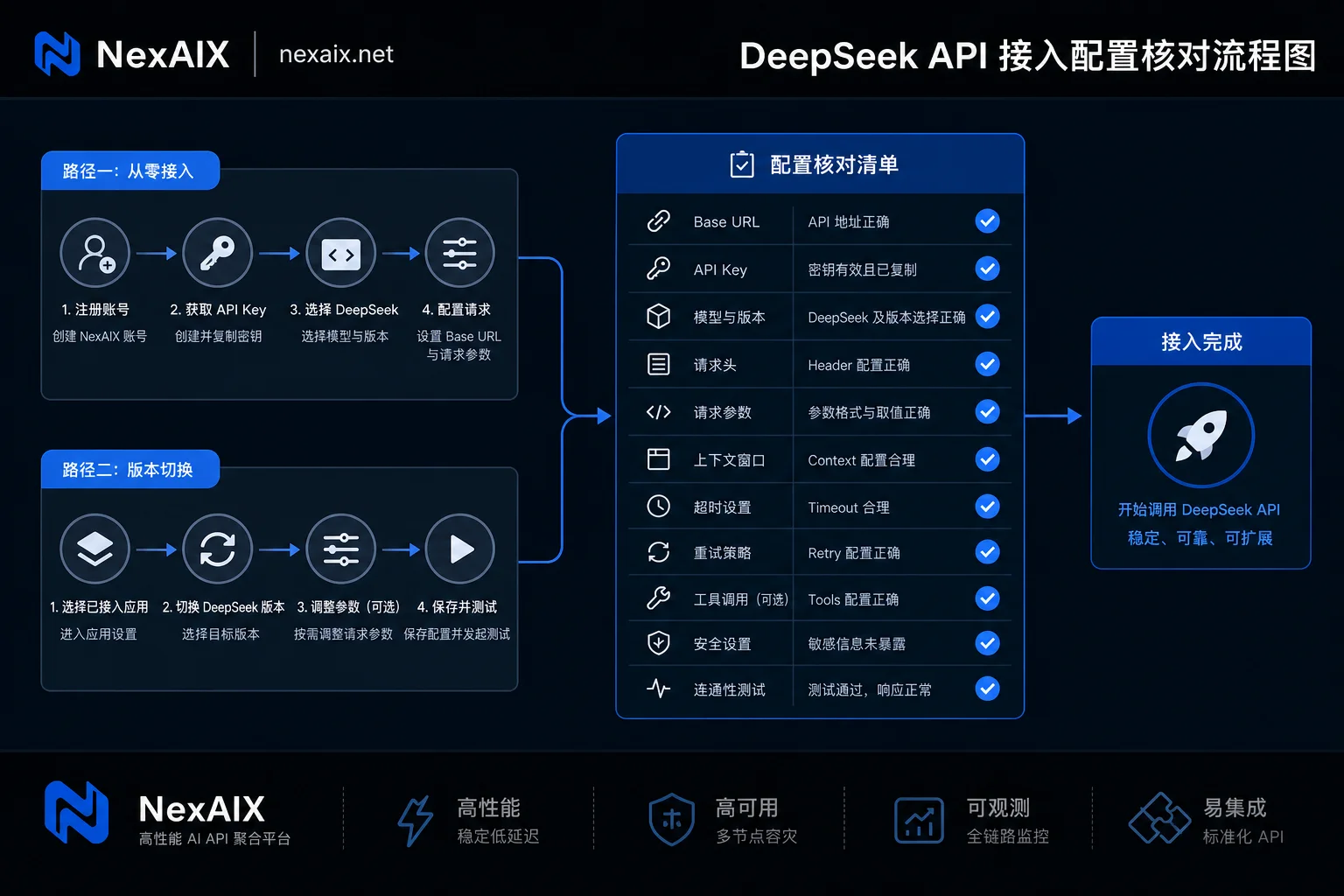
Task: Click the key icon in the API Key row
Action: click(659, 269)
